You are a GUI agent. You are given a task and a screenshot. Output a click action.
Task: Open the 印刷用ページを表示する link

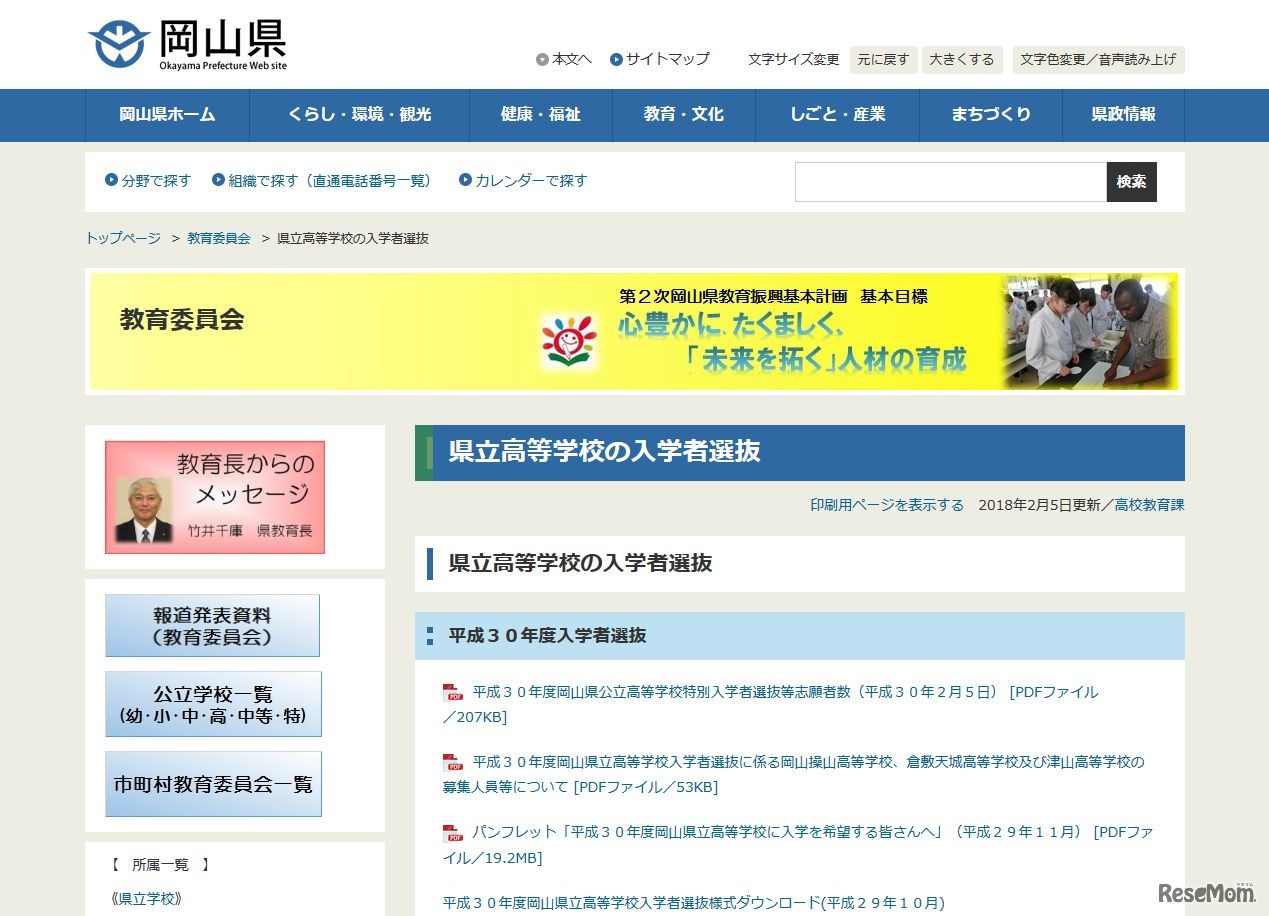886,506
